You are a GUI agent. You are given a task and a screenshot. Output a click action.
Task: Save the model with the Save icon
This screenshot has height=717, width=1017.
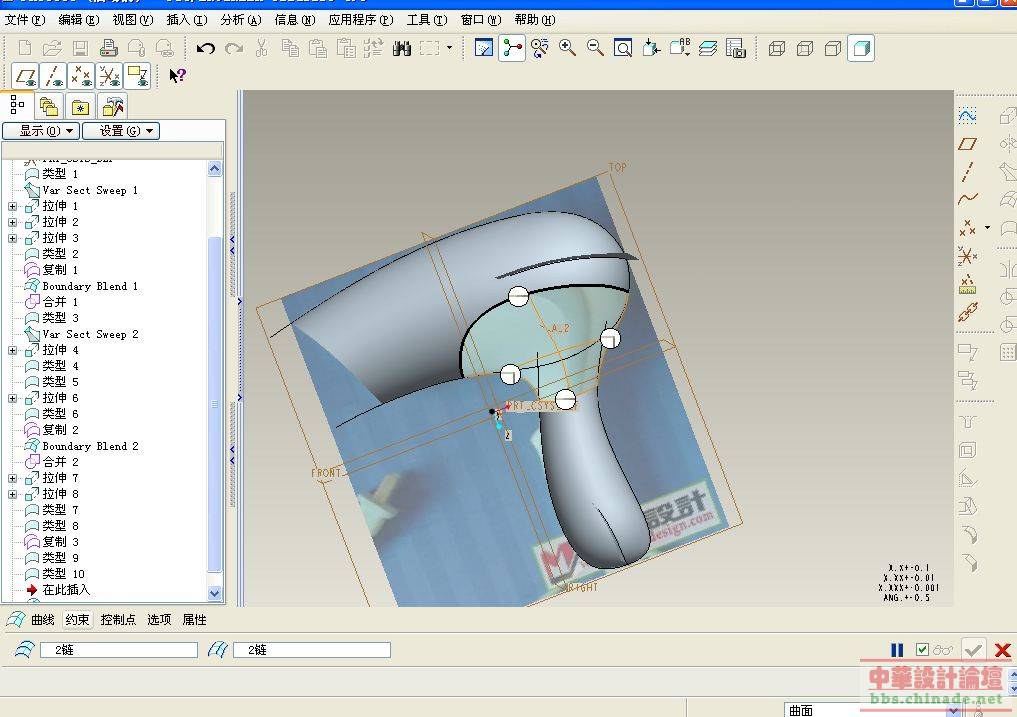(80, 48)
